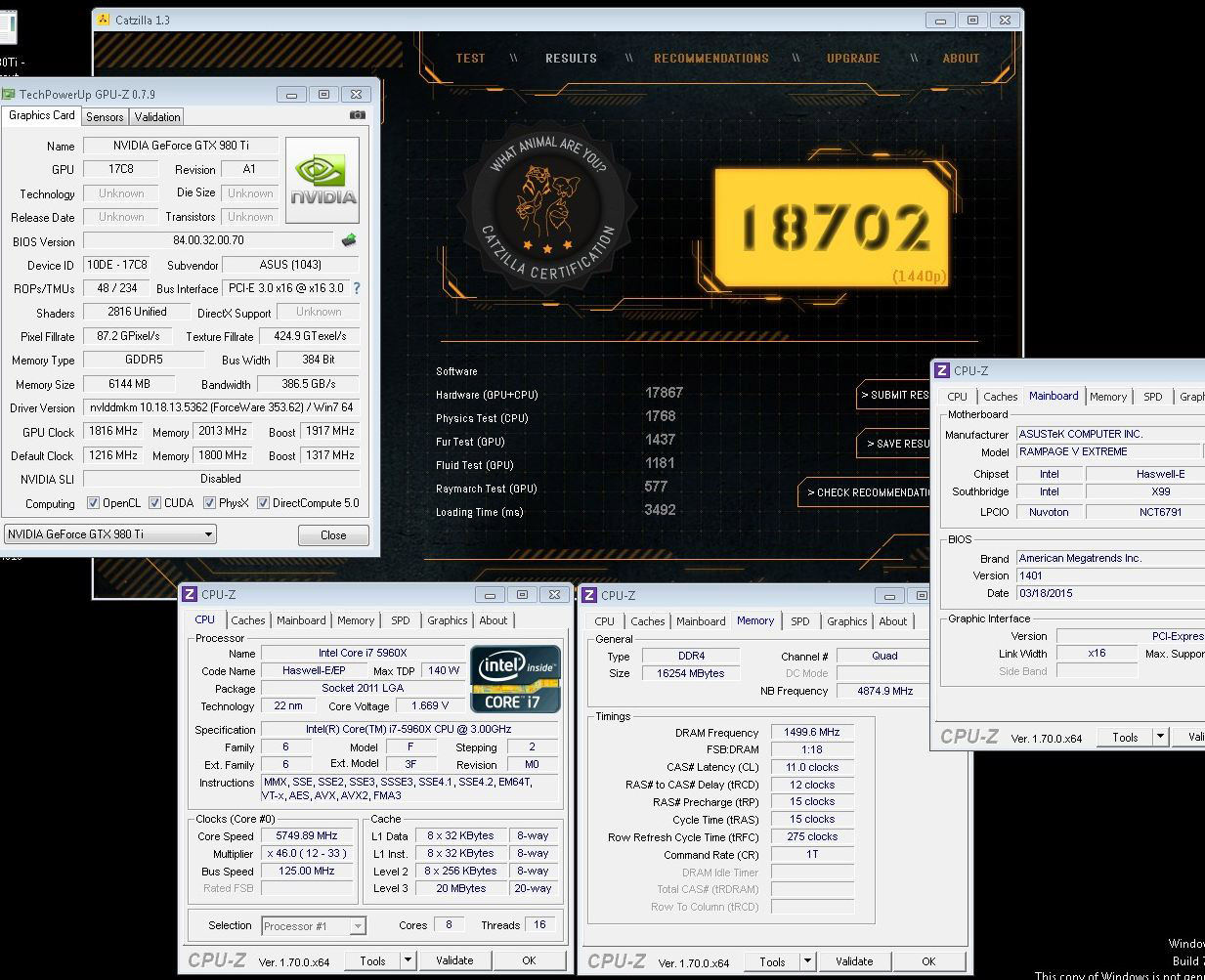Click the GPU-Z title bar icon

click(x=9, y=95)
